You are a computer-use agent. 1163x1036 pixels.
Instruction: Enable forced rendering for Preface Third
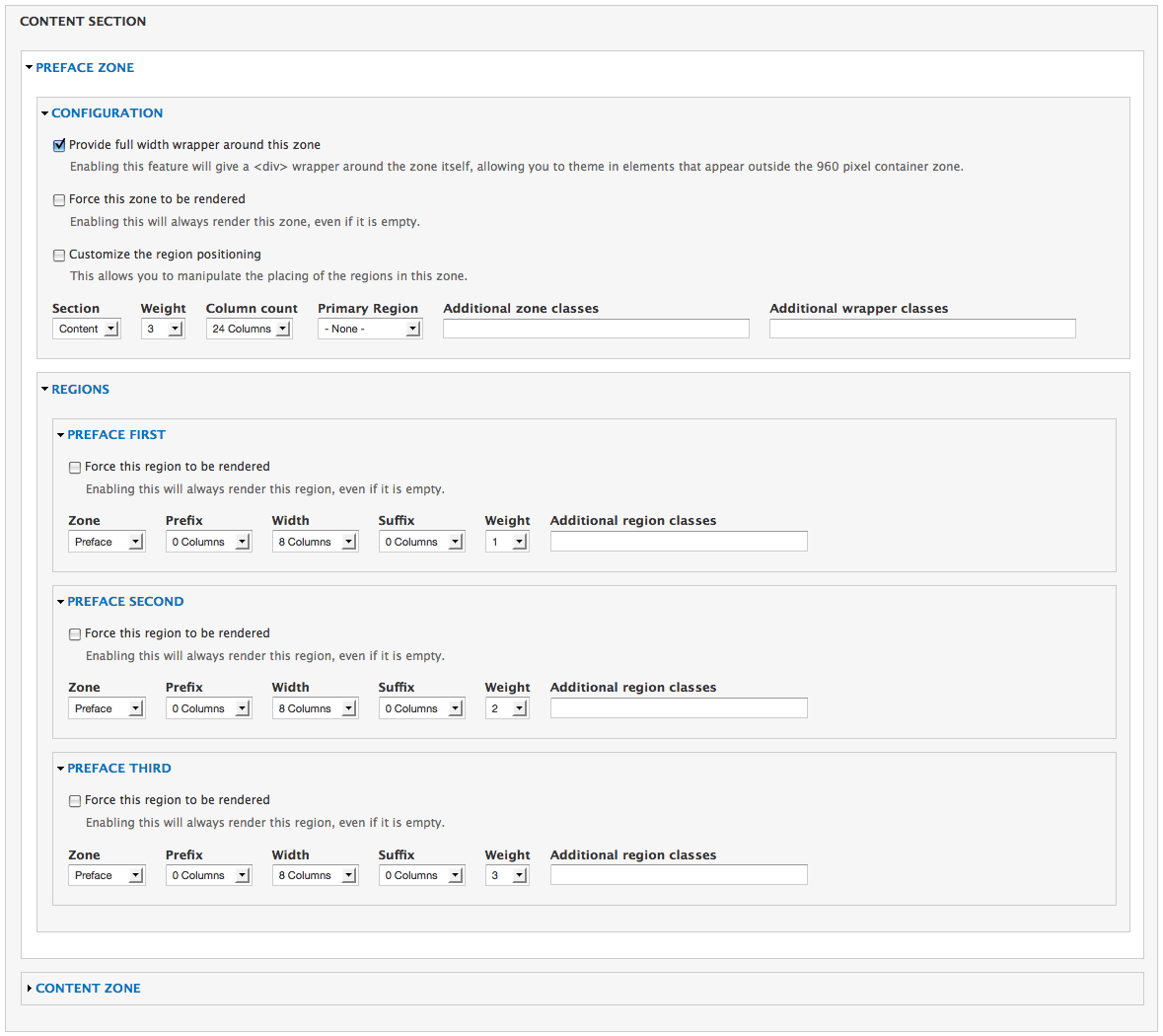tap(75, 800)
